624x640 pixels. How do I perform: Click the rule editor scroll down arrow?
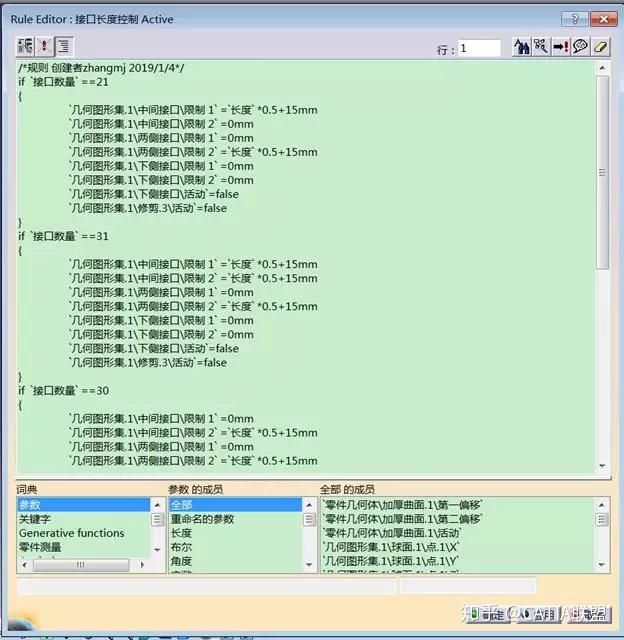coord(602,466)
